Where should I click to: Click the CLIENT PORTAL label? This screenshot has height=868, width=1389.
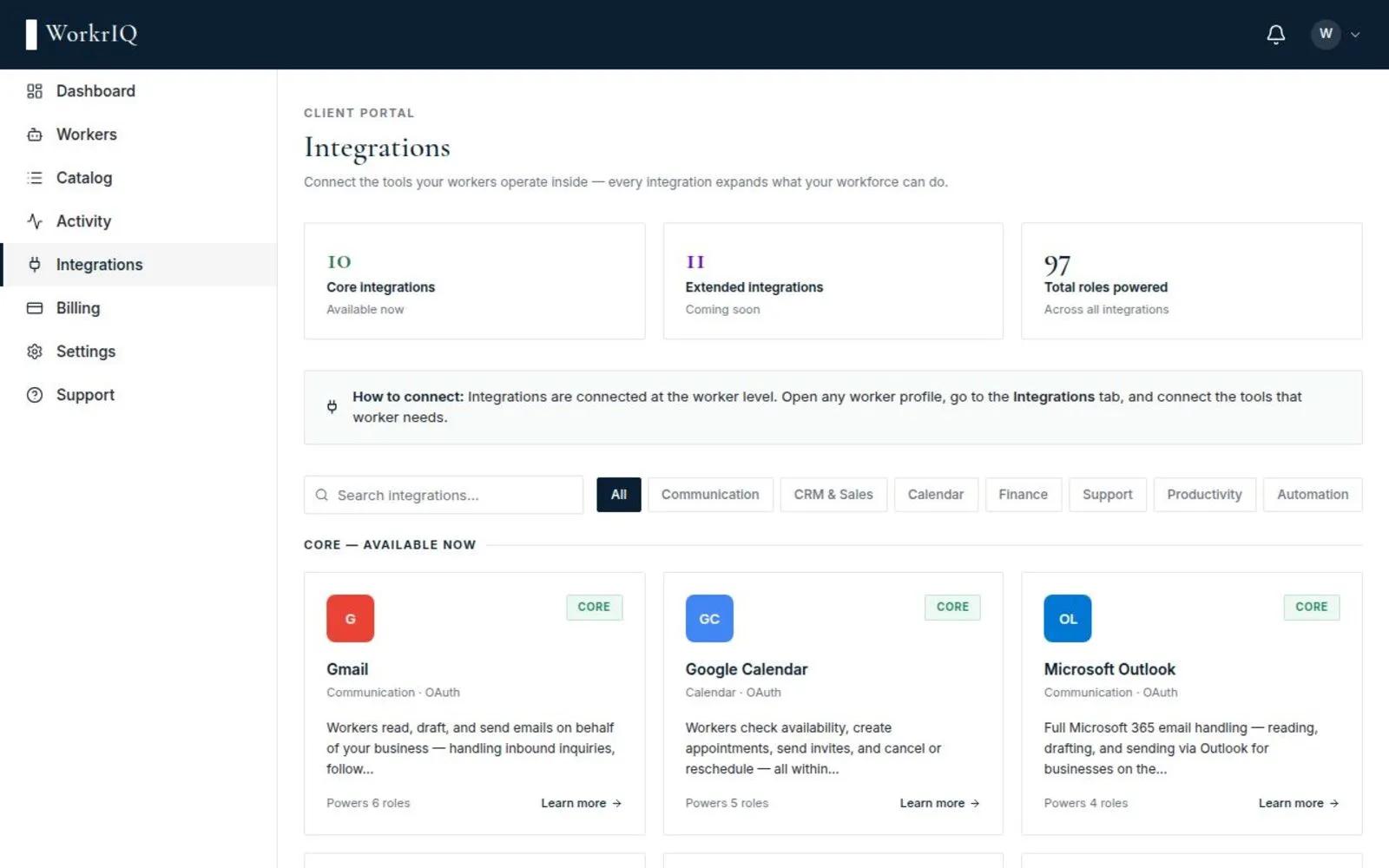(x=359, y=113)
